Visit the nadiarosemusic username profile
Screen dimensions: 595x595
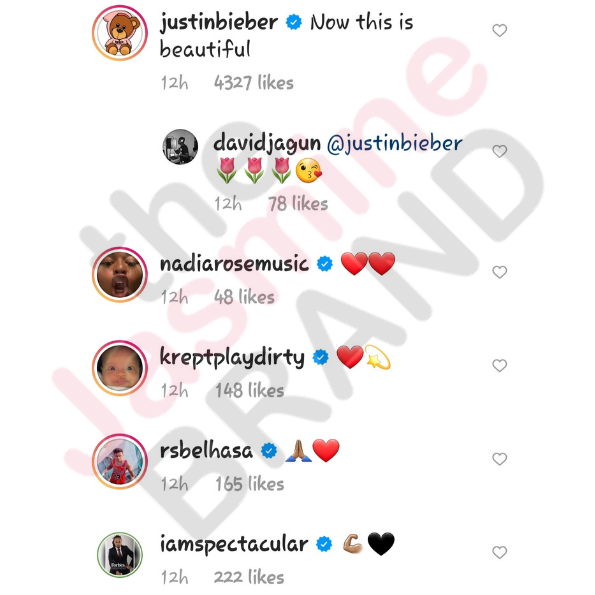pos(234,264)
